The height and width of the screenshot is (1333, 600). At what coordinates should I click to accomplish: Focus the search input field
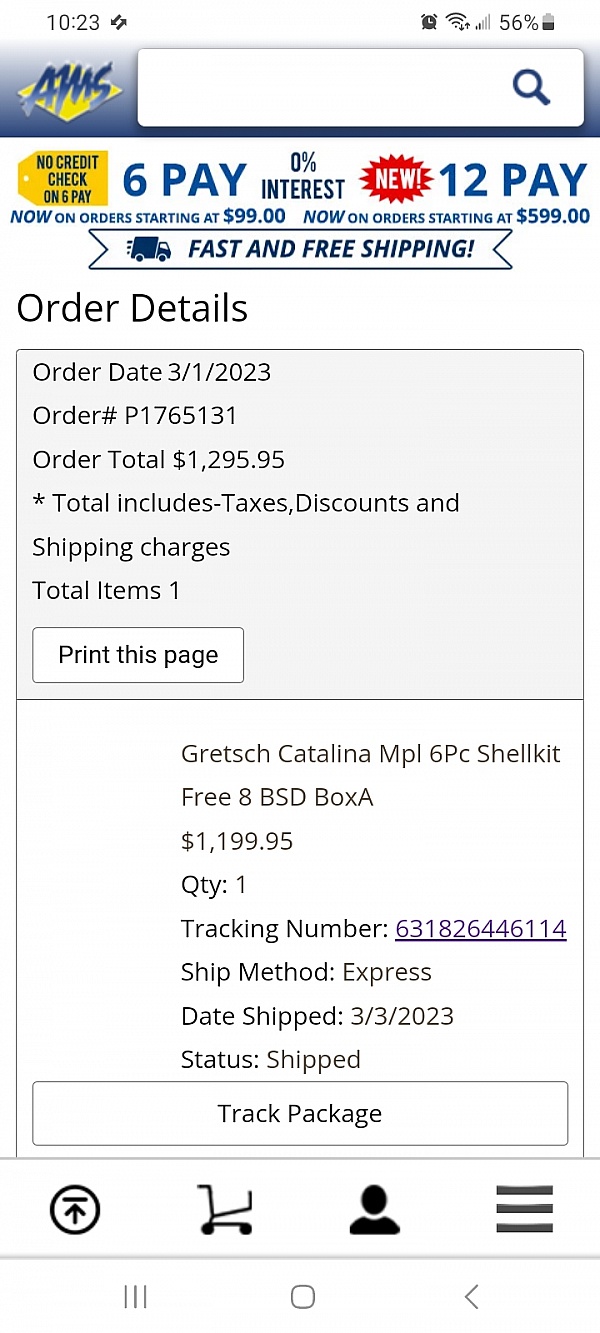320,88
